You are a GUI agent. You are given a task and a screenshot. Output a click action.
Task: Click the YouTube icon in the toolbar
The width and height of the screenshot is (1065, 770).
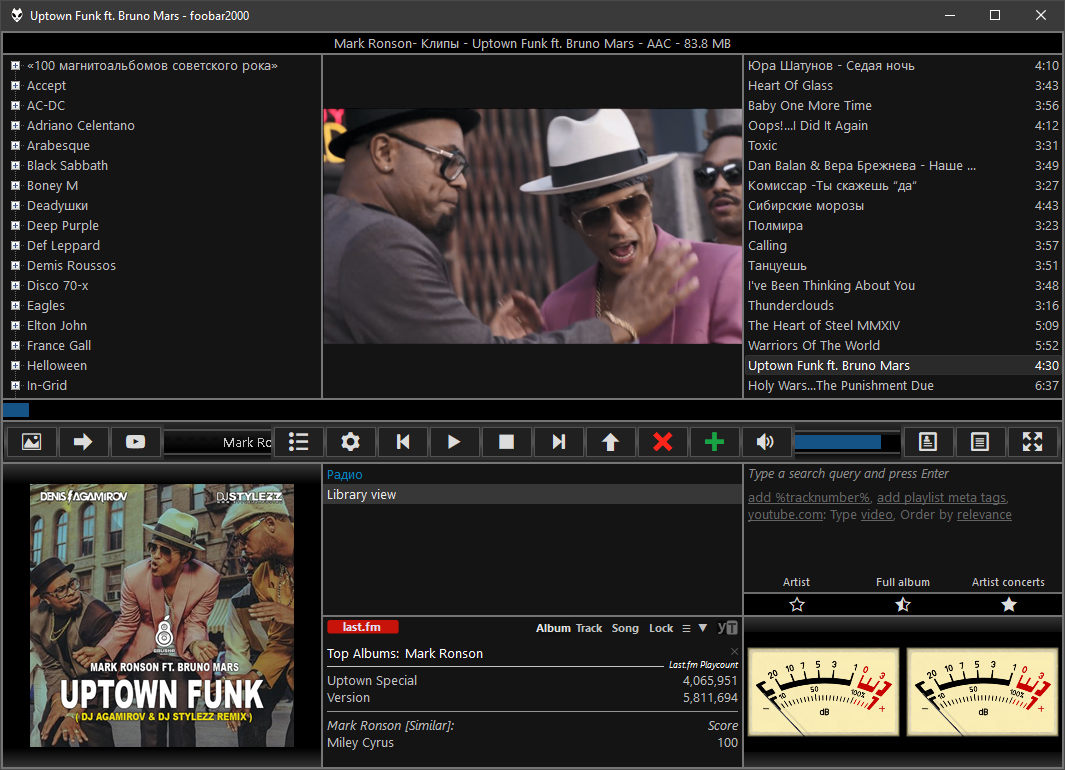tap(135, 442)
